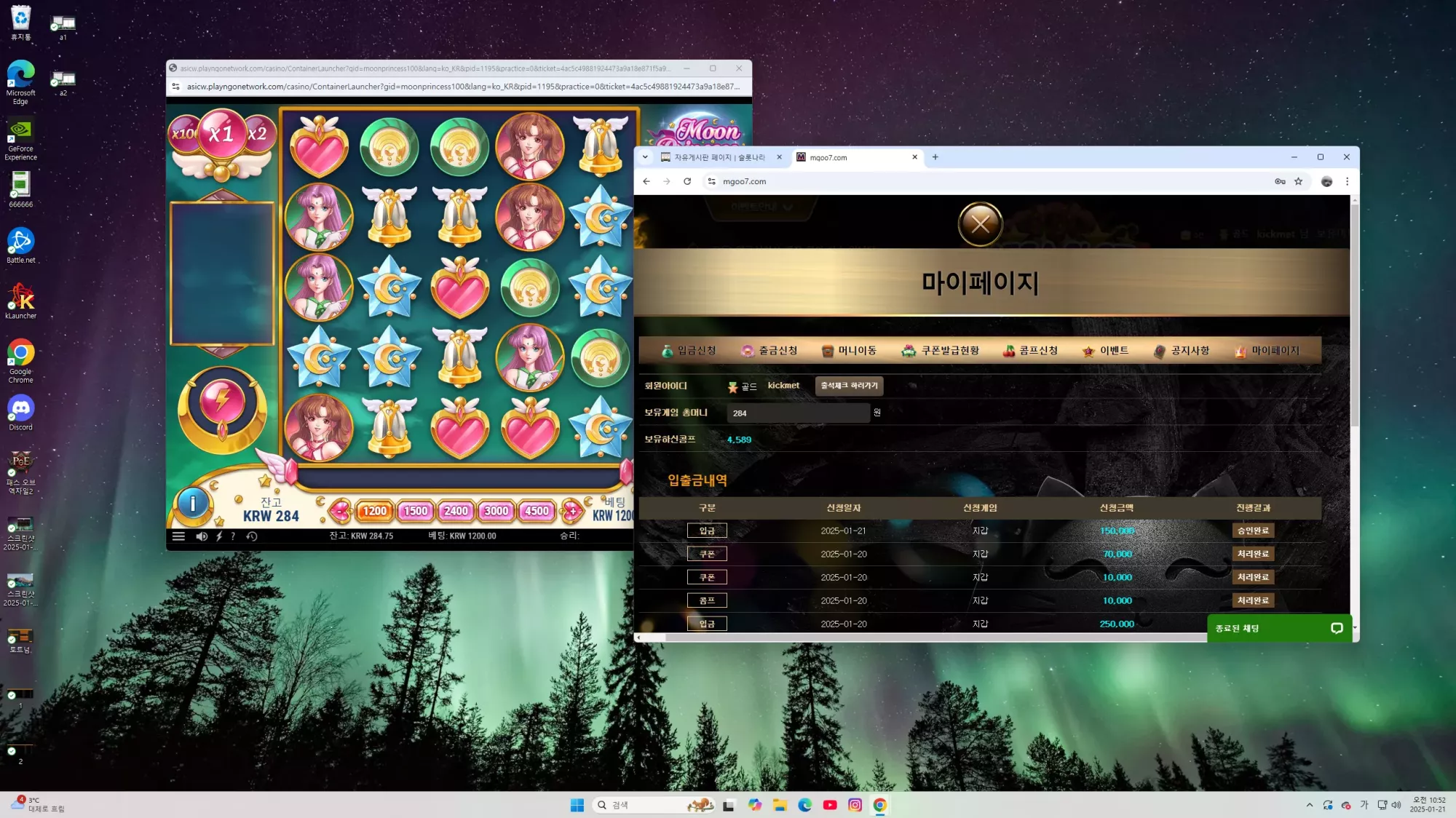Open Copilot from the taskbar

[x=755, y=805]
